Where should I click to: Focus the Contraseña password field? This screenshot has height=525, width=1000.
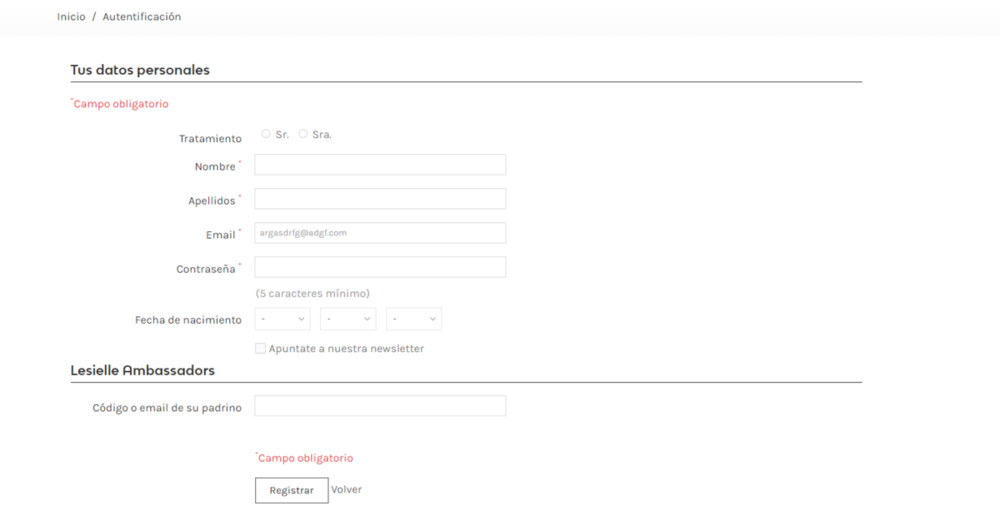(380, 267)
